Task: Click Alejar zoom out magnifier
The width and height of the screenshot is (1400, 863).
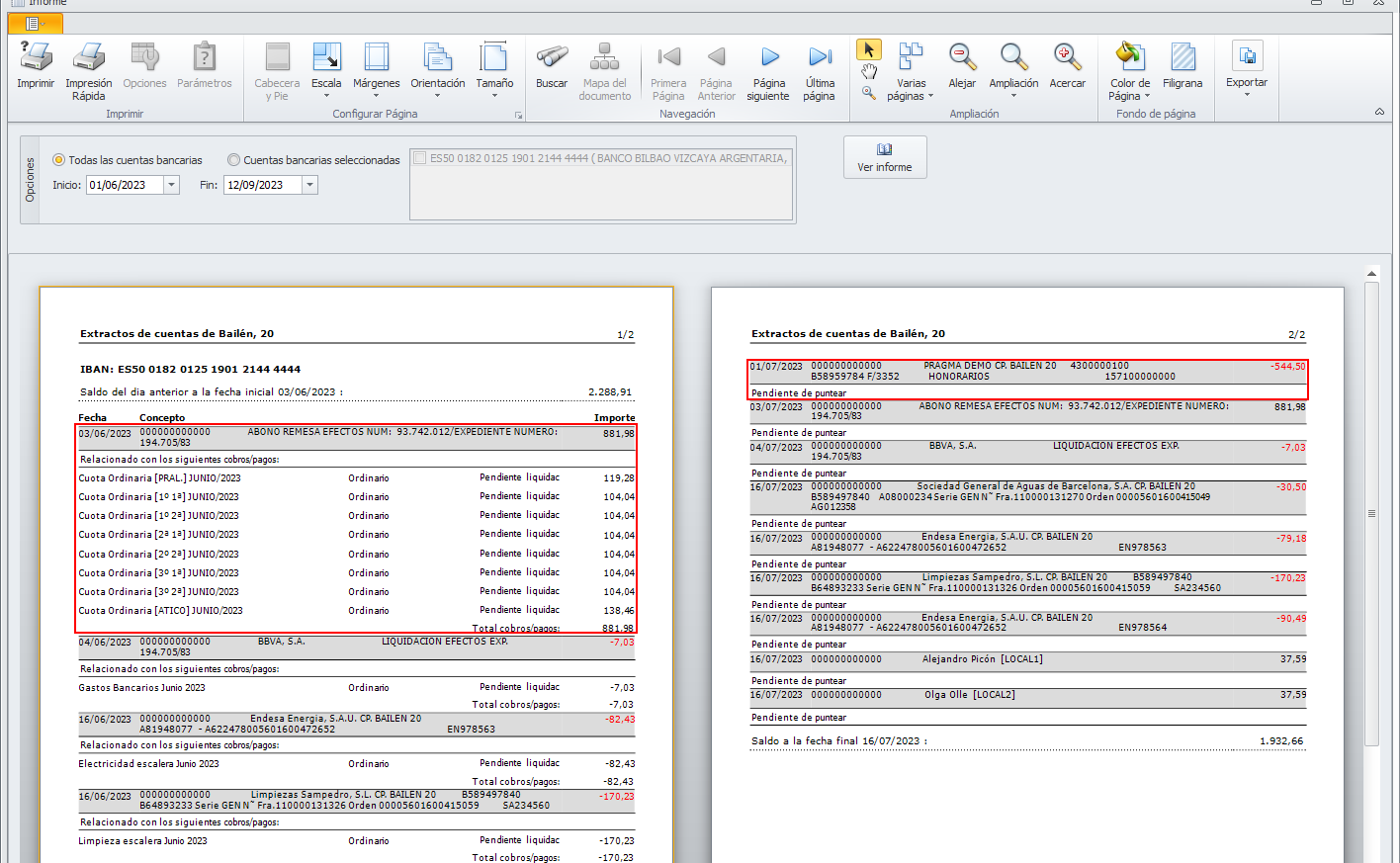Action: [x=962, y=59]
